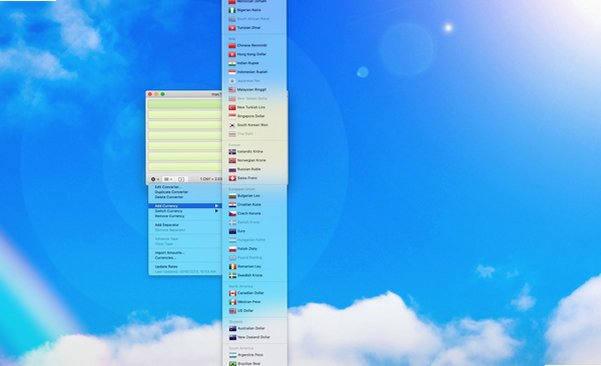Image resolution: width=601 pixels, height=366 pixels.
Task: Select the Chinese Renminbi flag icon
Action: [232, 45]
